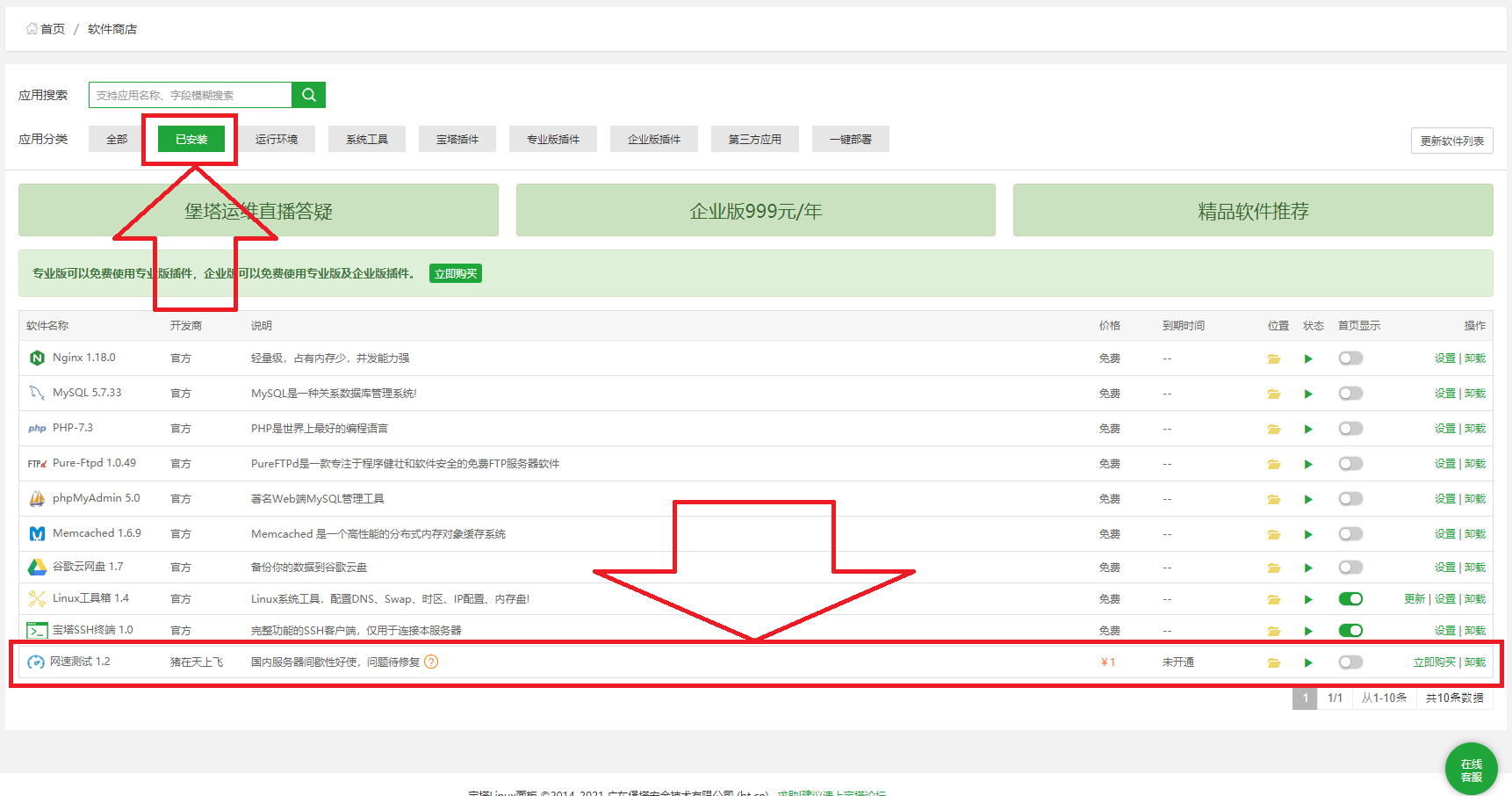Viewport: 1512px width, 796px height.
Task: Click 卸载 link for MySQL 5.7.33
Action: 1475,393
